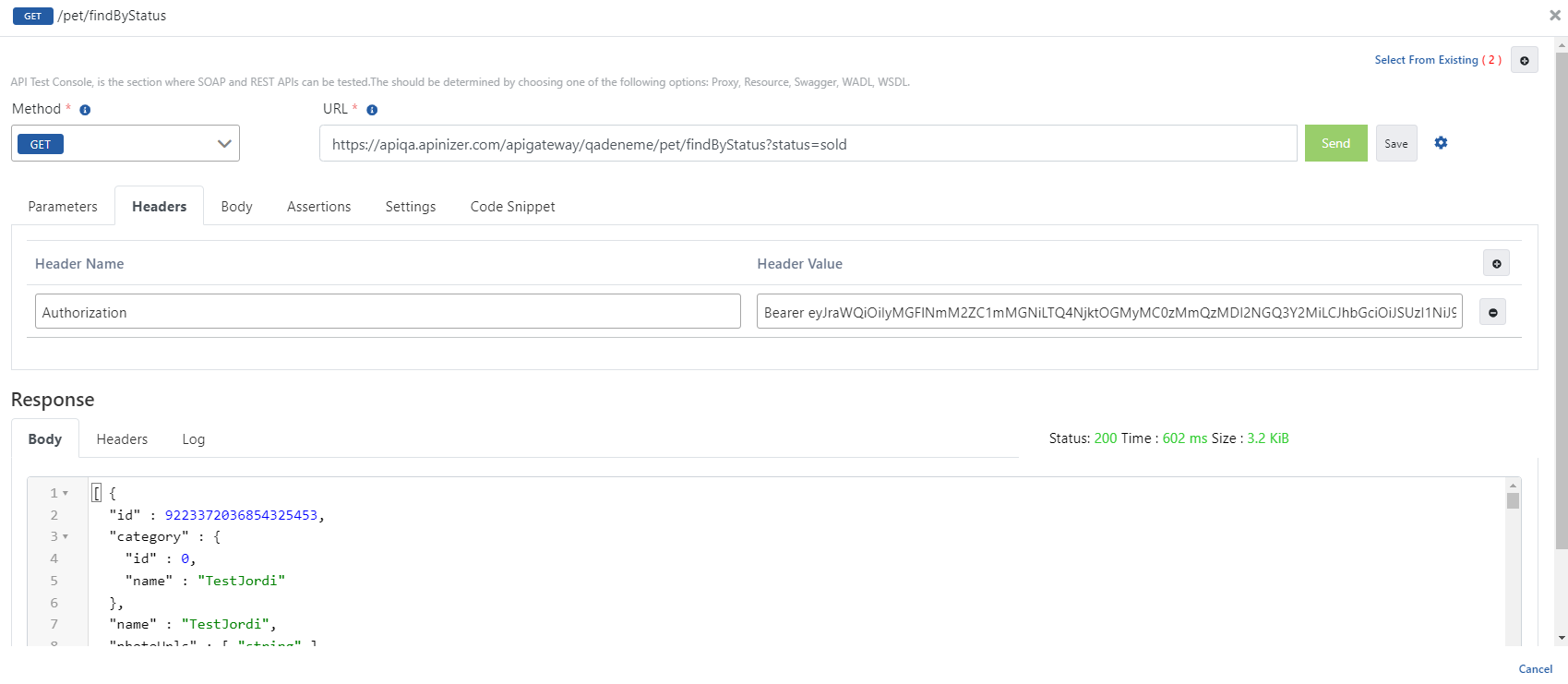Screen dimensions: 1568x684
Task: Click the settings gear icon beside Save
Action: pos(1441,143)
